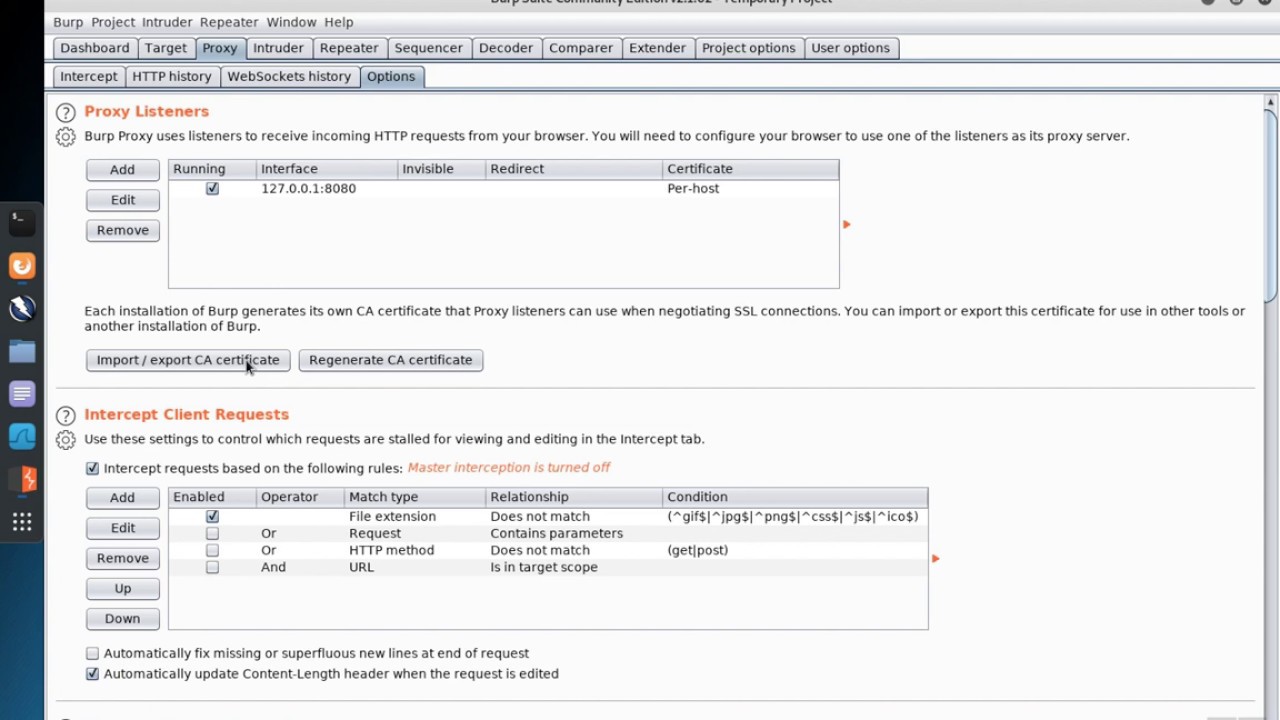Go to the Sequencer tab

click(x=428, y=48)
